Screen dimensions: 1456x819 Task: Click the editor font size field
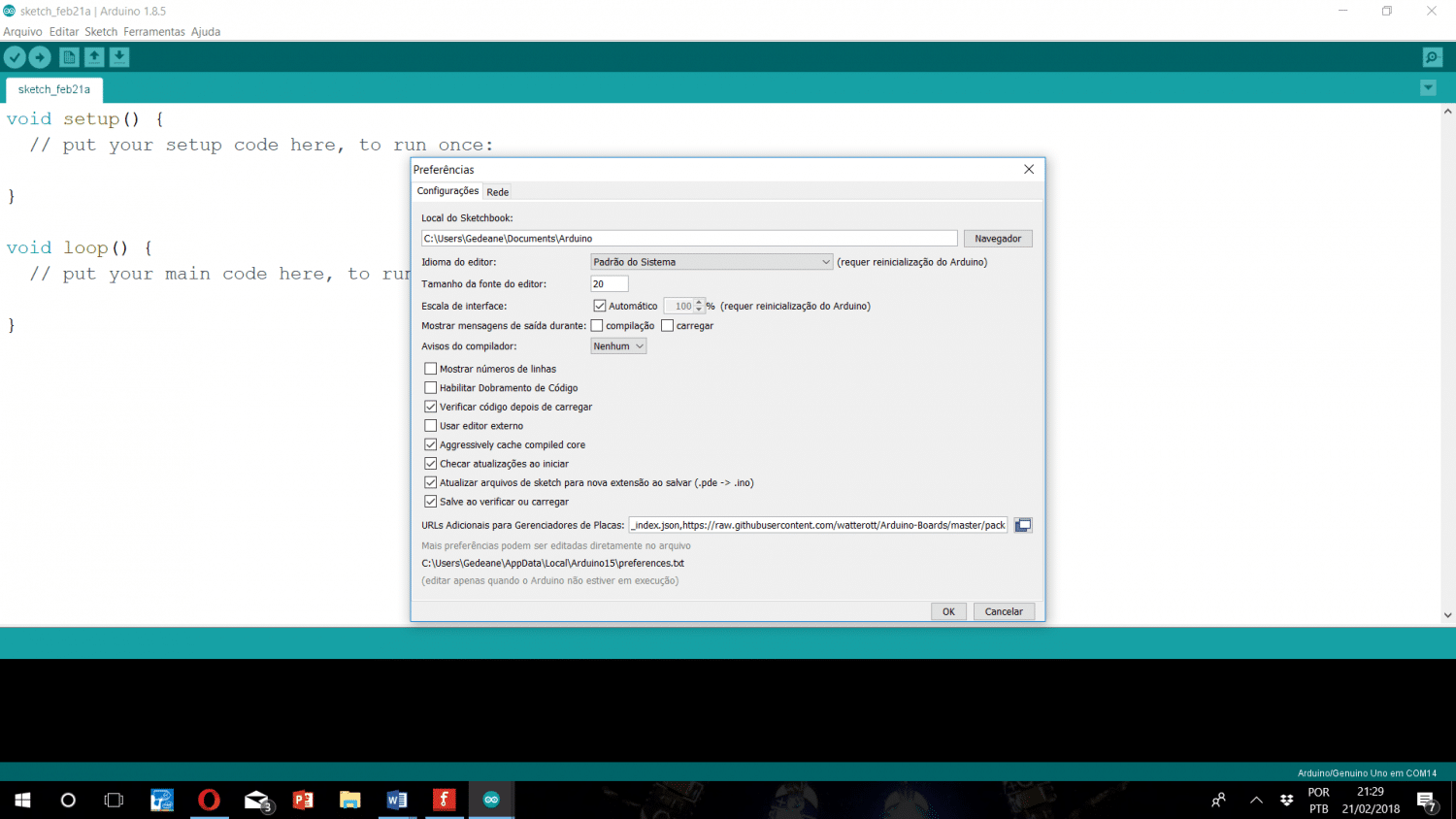click(x=610, y=284)
